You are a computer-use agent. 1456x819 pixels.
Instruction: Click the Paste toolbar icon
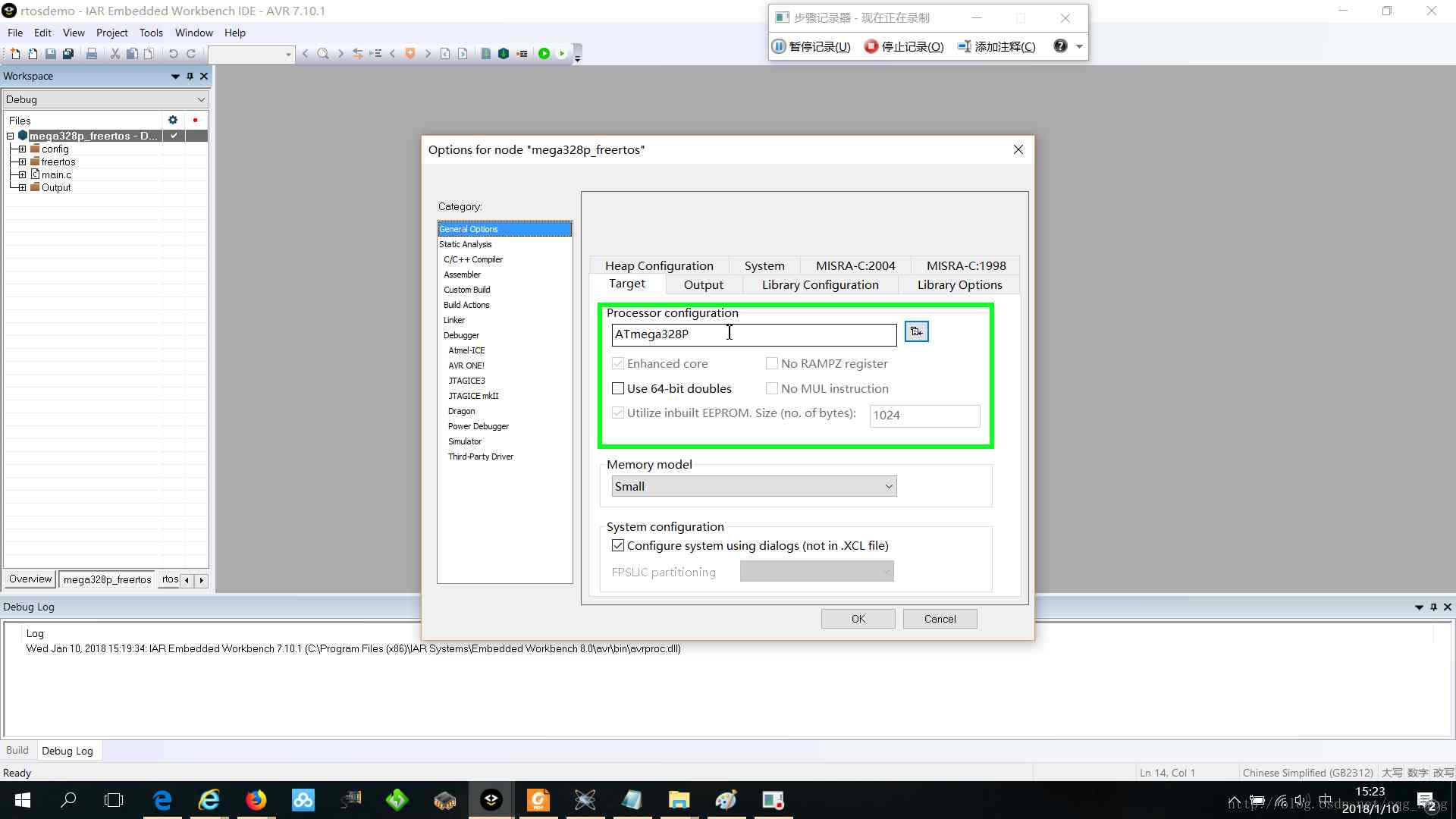[149, 54]
